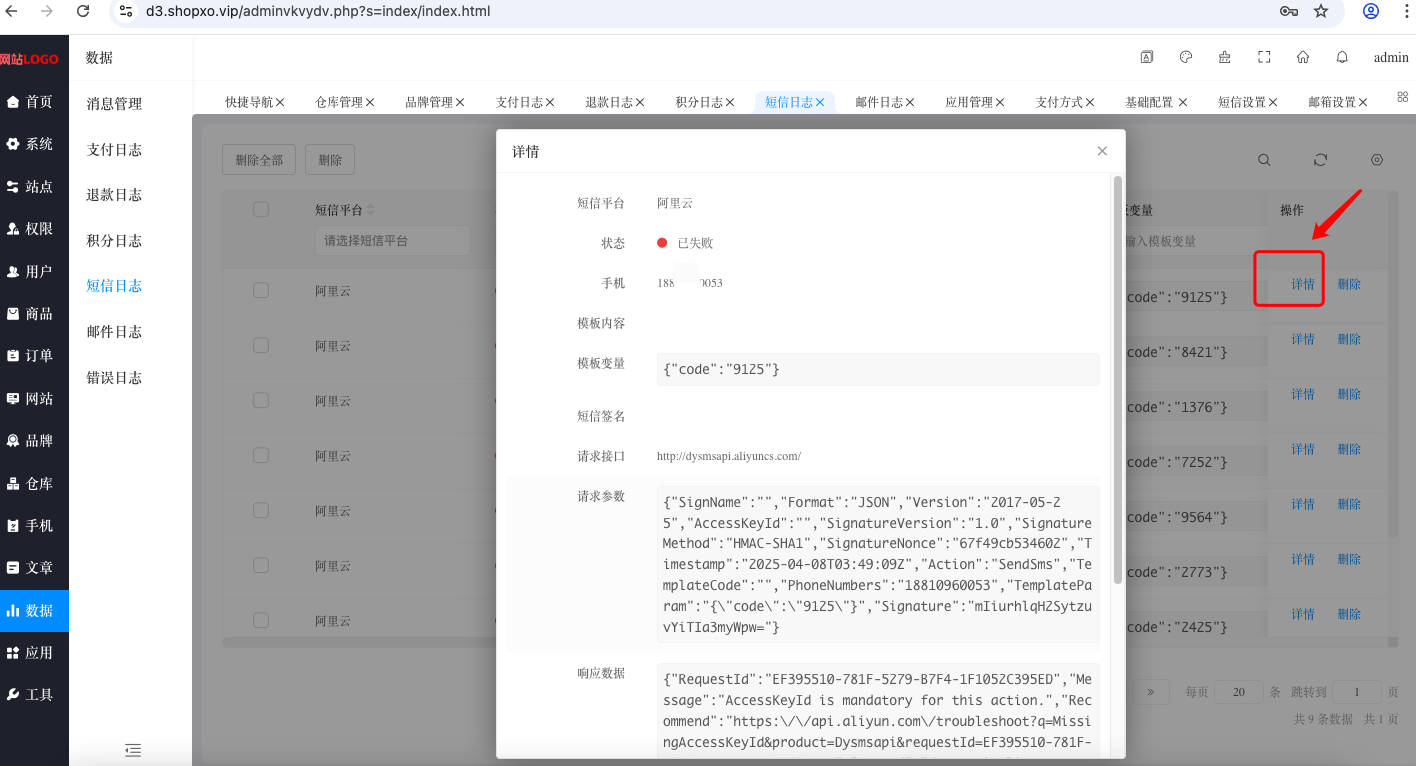Open the theme palette icon in header
Image resolution: width=1416 pixels, height=766 pixels.
coord(1186,57)
